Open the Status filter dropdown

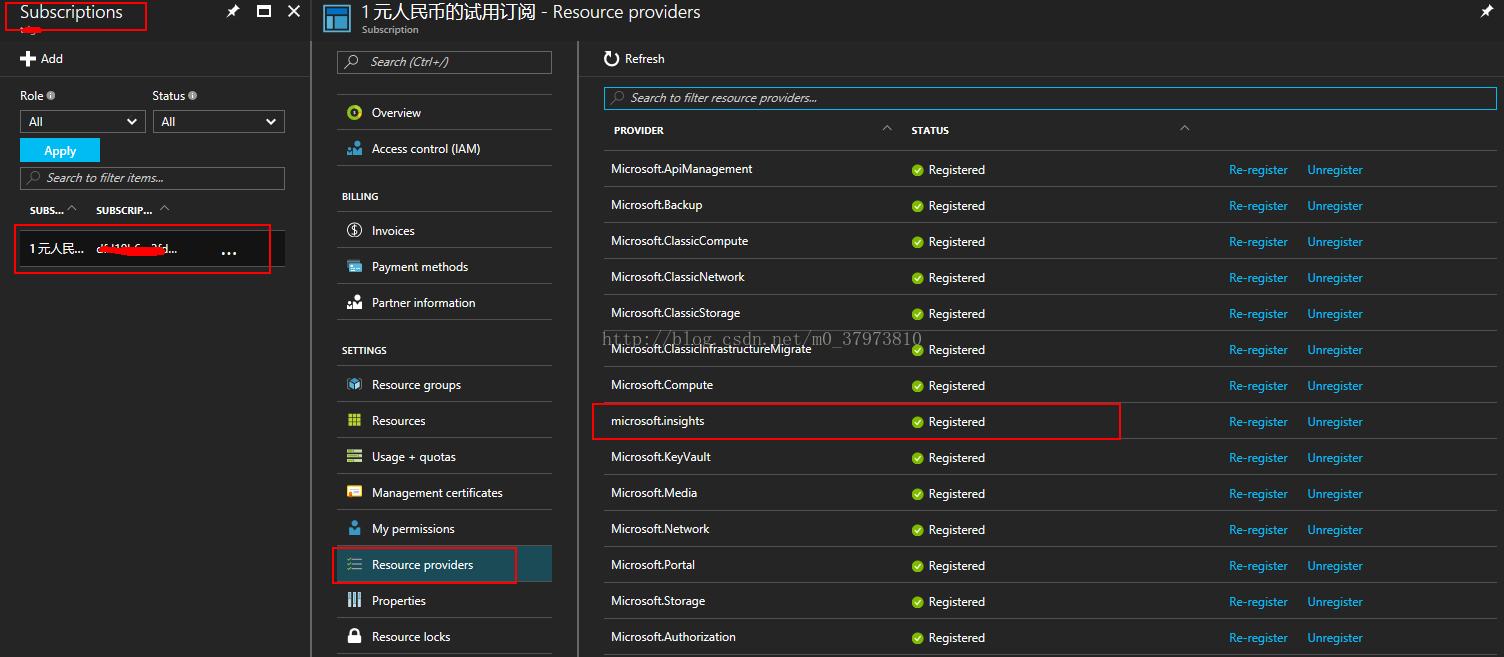pos(218,121)
